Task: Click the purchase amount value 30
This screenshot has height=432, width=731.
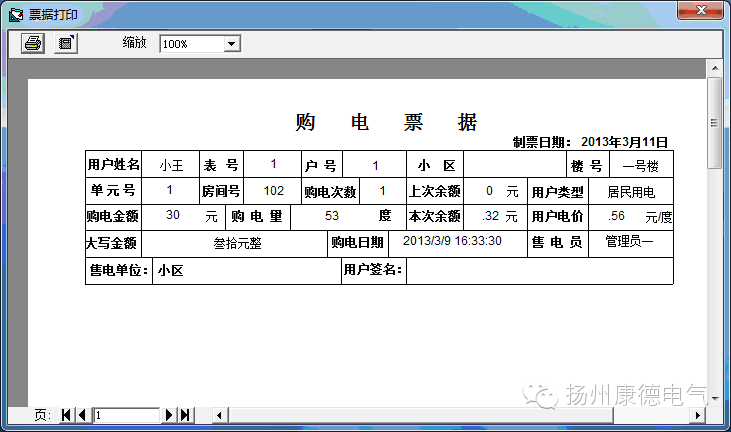Action: click(172, 215)
